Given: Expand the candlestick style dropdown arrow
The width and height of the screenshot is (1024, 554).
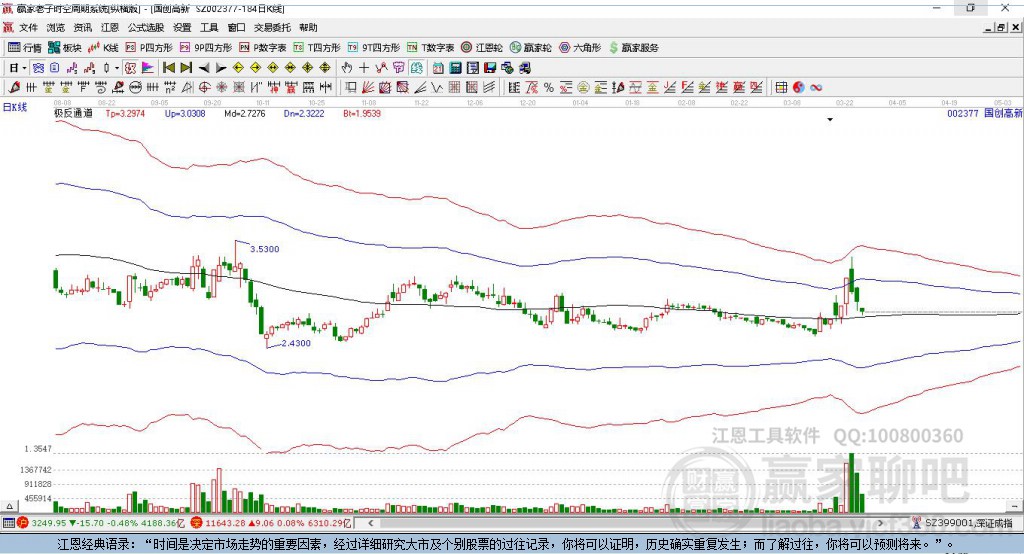Looking at the screenshot, I should point(117,68).
